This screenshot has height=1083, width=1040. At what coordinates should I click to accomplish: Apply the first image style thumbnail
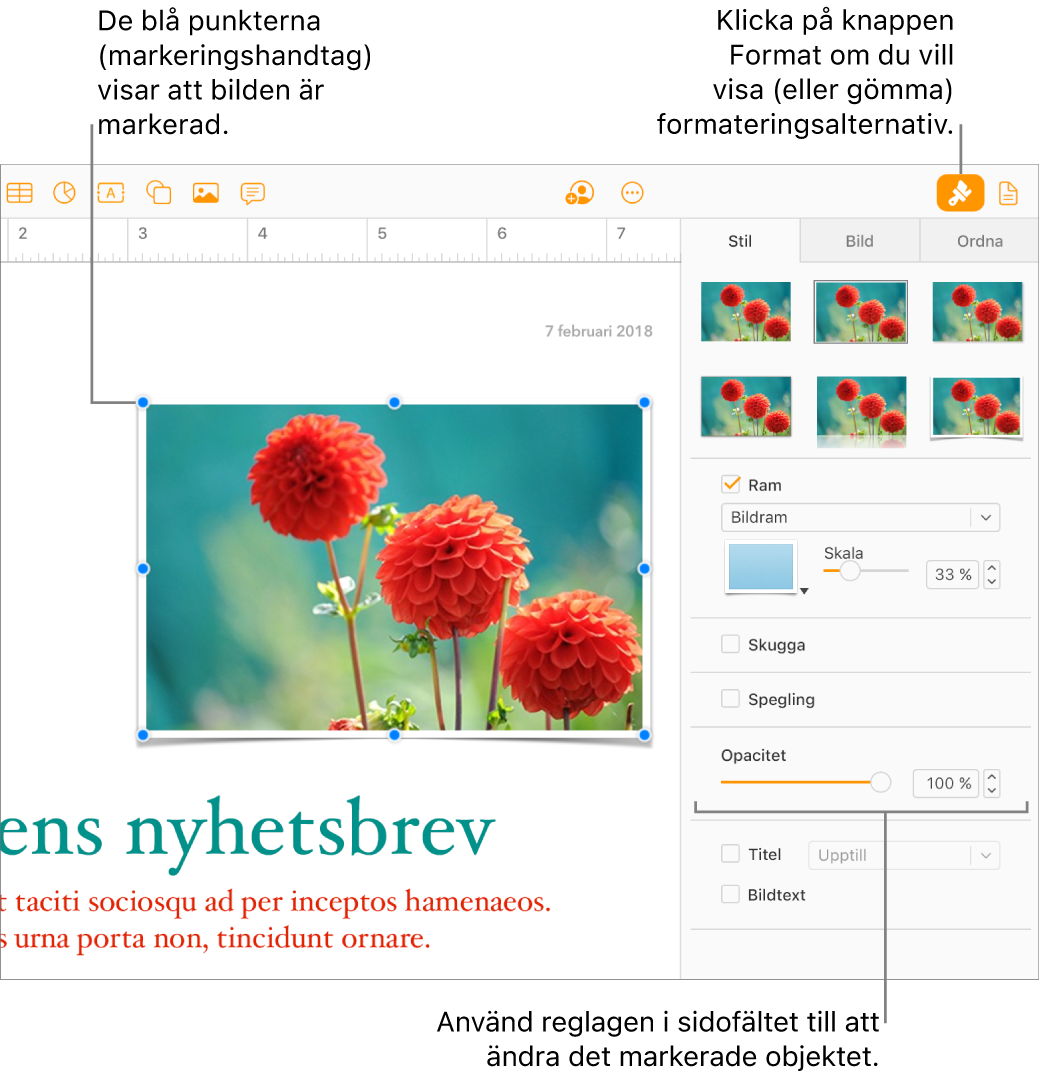click(x=746, y=312)
